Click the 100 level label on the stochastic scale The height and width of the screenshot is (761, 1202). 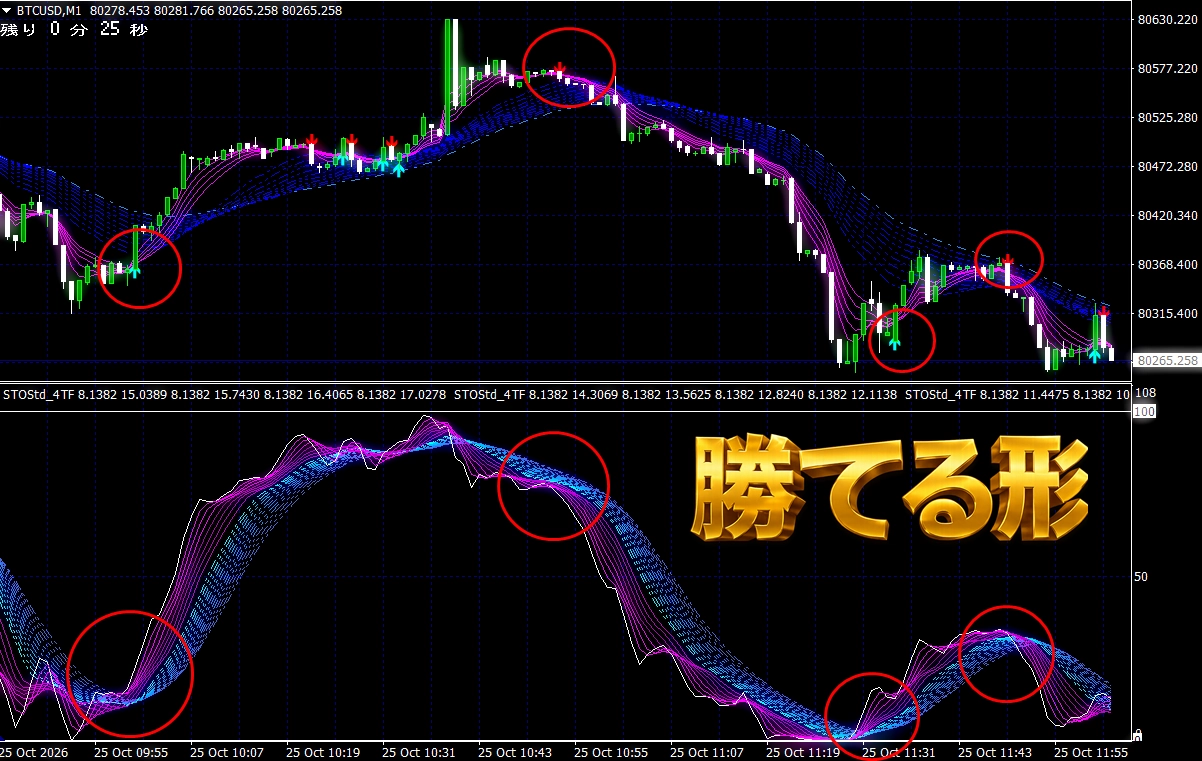click(1146, 411)
